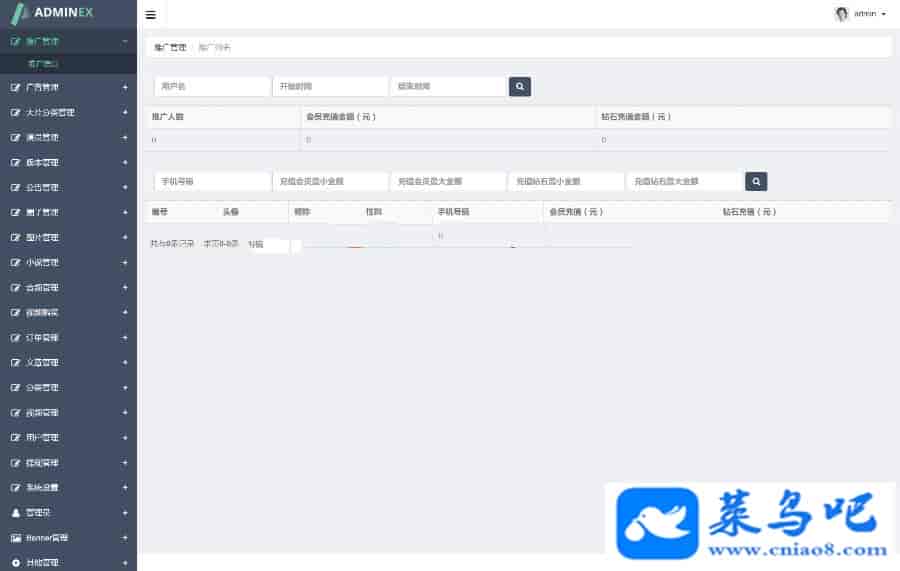Click the person icon next to 管理员
This screenshot has width=900, height=571.
coord(15,513)
